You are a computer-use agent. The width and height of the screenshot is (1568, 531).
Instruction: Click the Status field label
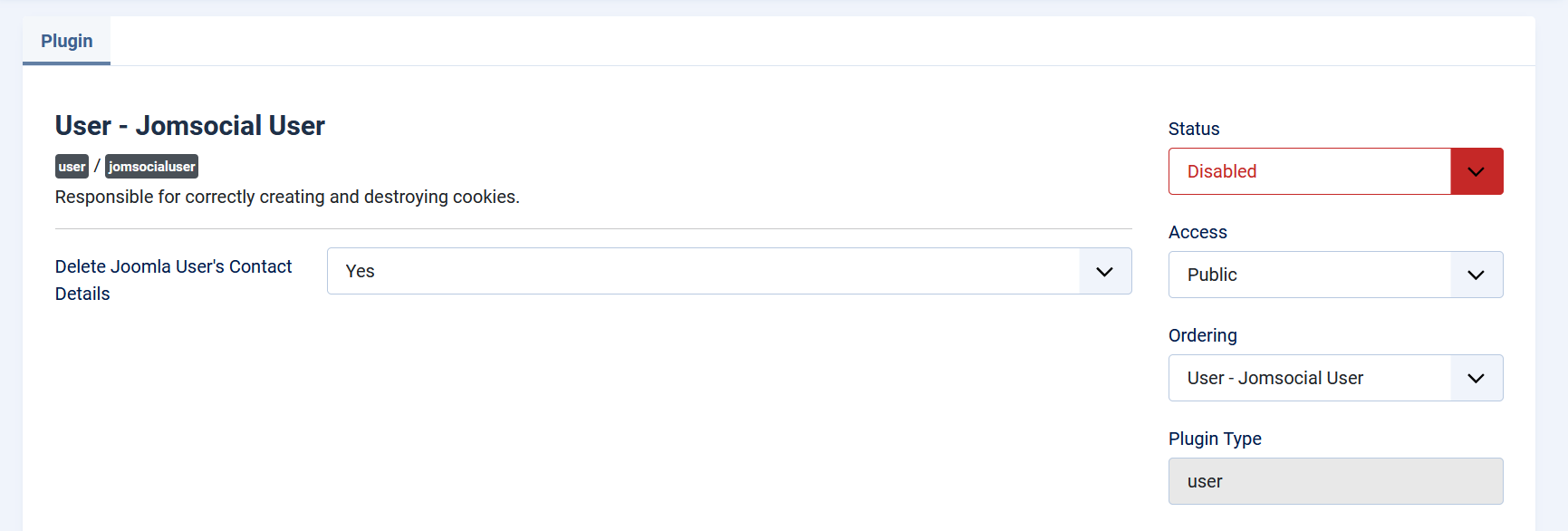tap(1193, 129)
